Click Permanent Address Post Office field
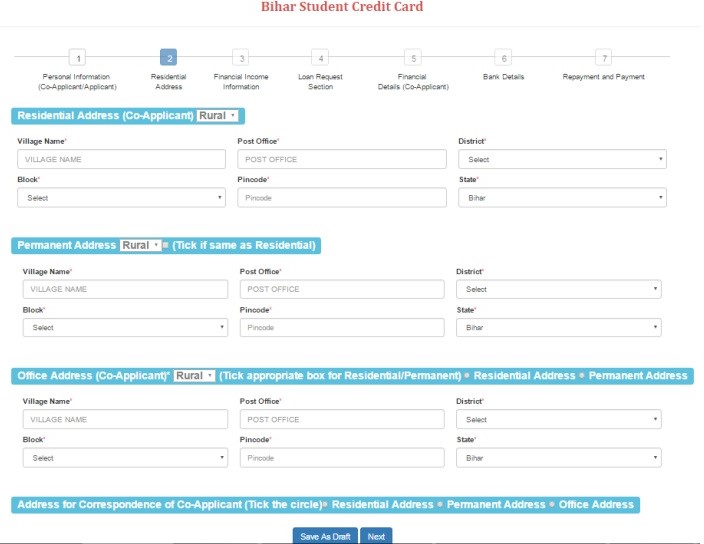 point(342,290)
